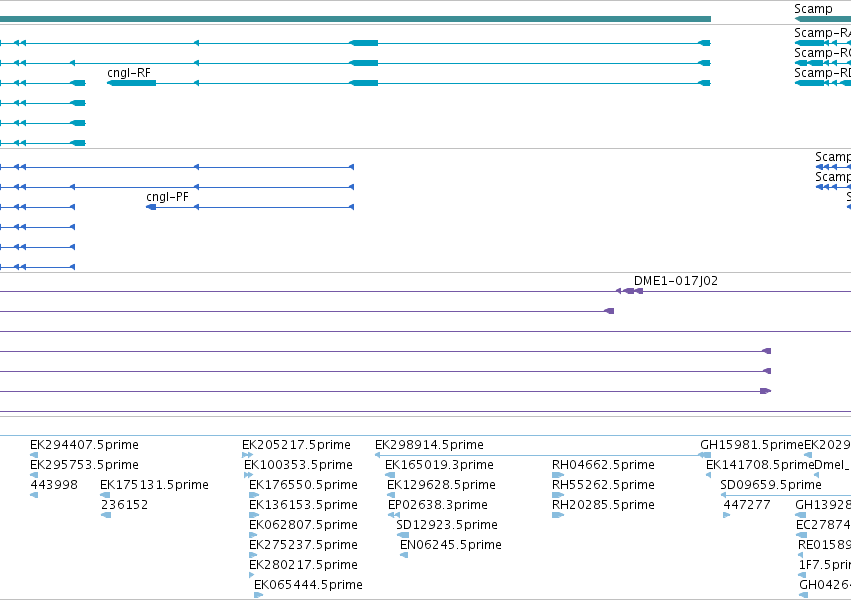Click the EK062807.5prime EST label
Image resolution: width=851 pixels, height=600 pixels.
point(303,525)
